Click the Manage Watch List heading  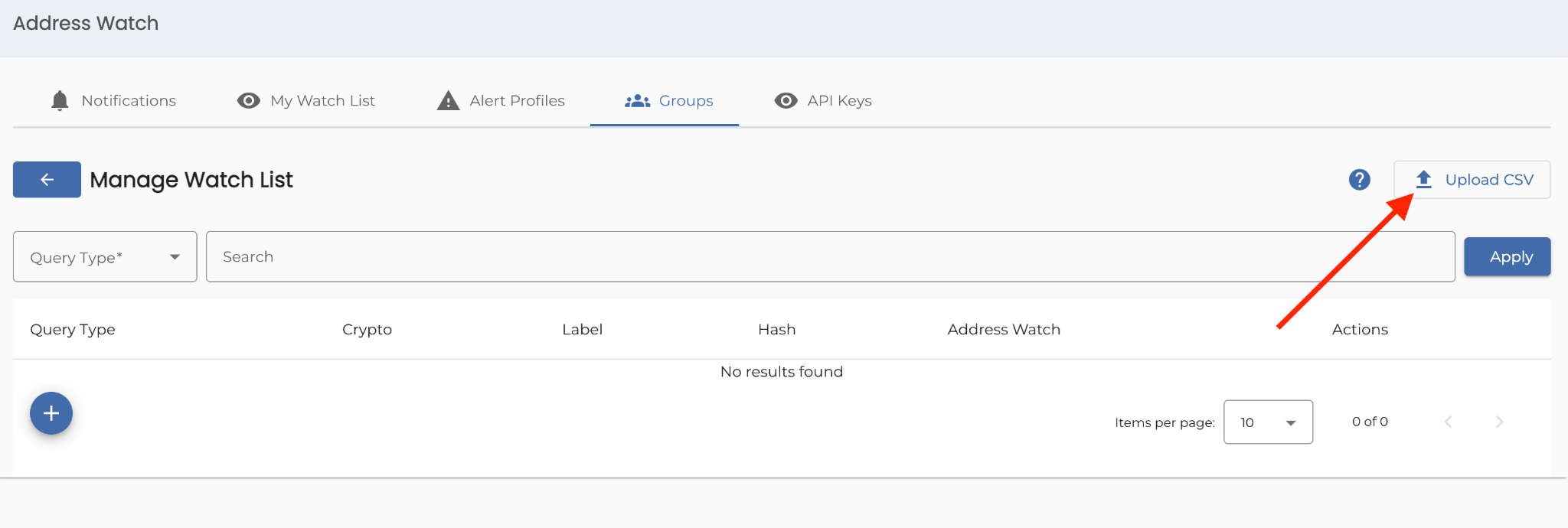pyautogui.click(x=191, y=180)
